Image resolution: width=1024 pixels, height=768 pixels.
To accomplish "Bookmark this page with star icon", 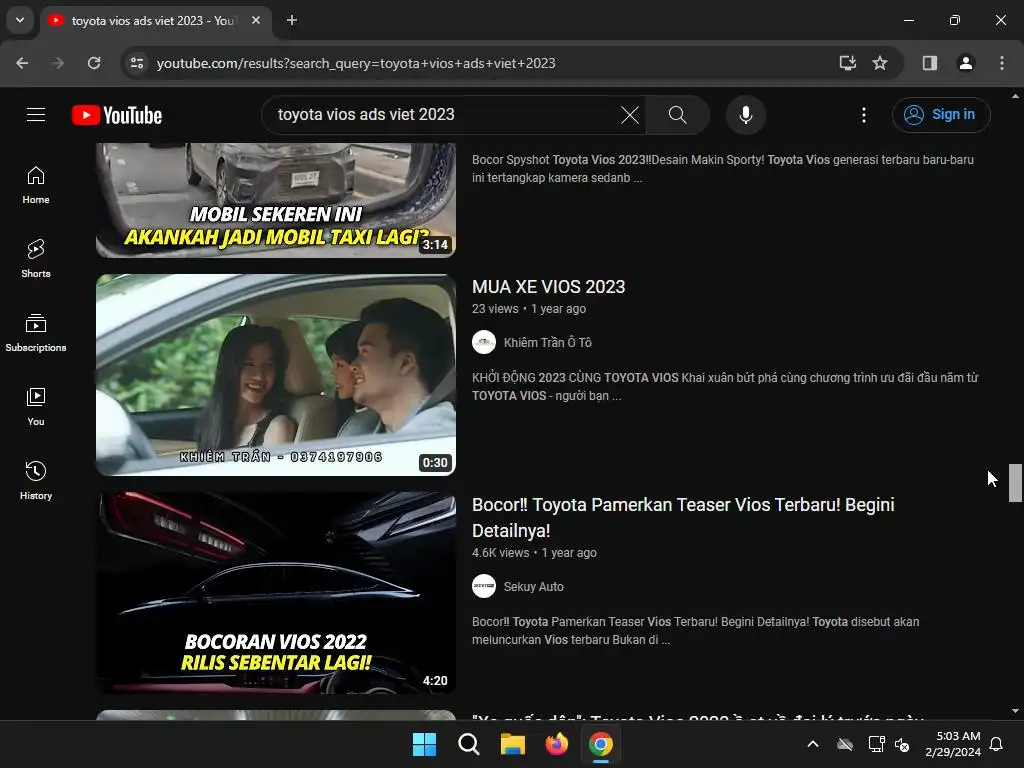I will point(880,63).
